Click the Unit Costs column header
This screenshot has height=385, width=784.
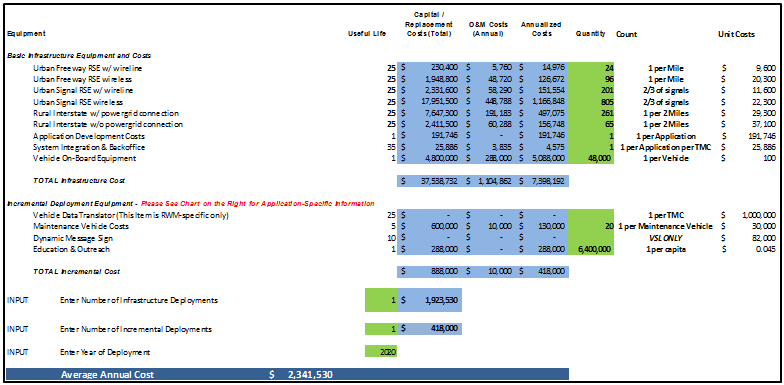tap(736, 34)
